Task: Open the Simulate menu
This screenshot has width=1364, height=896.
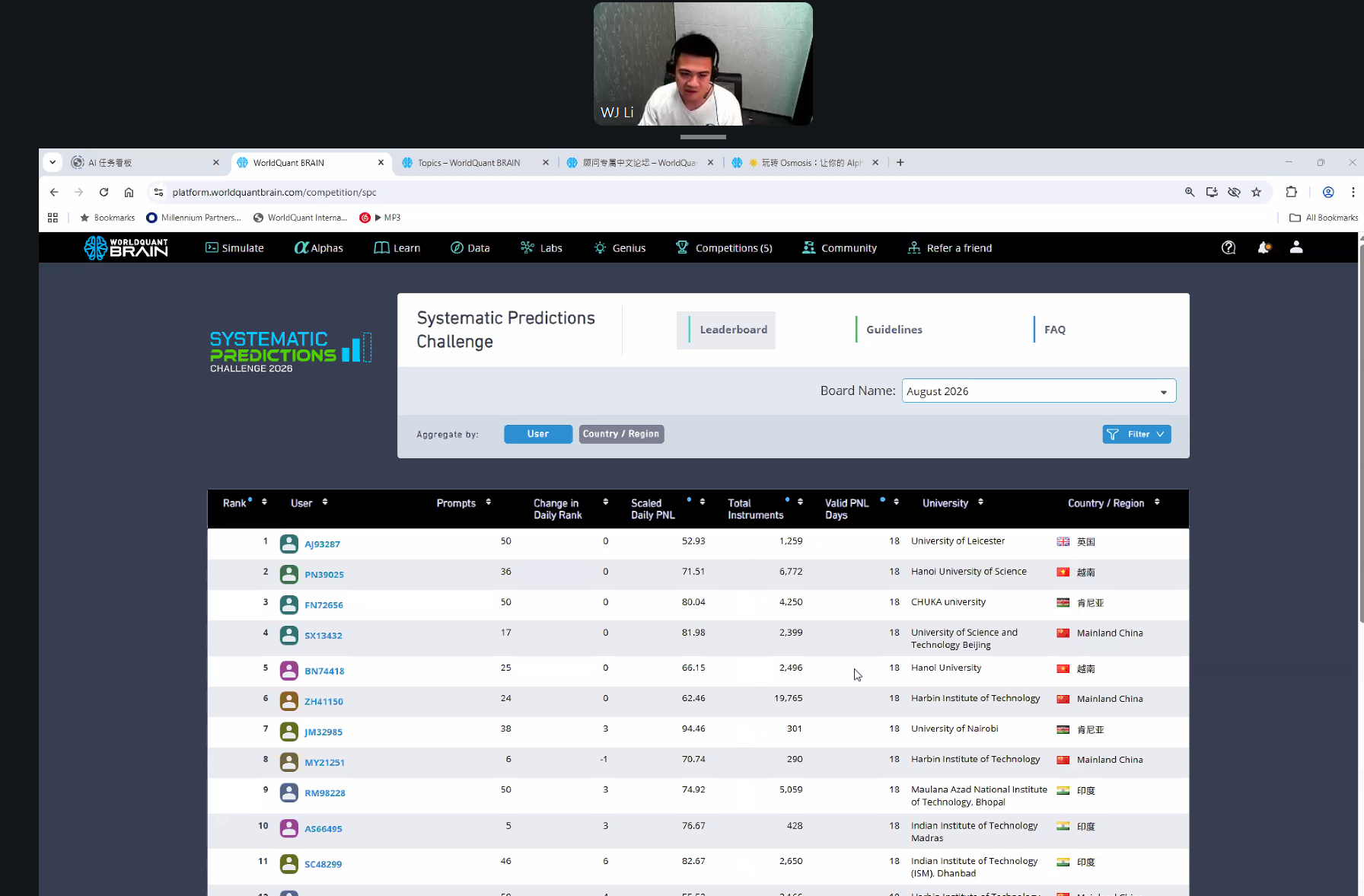Action: [x=234, y=247]
